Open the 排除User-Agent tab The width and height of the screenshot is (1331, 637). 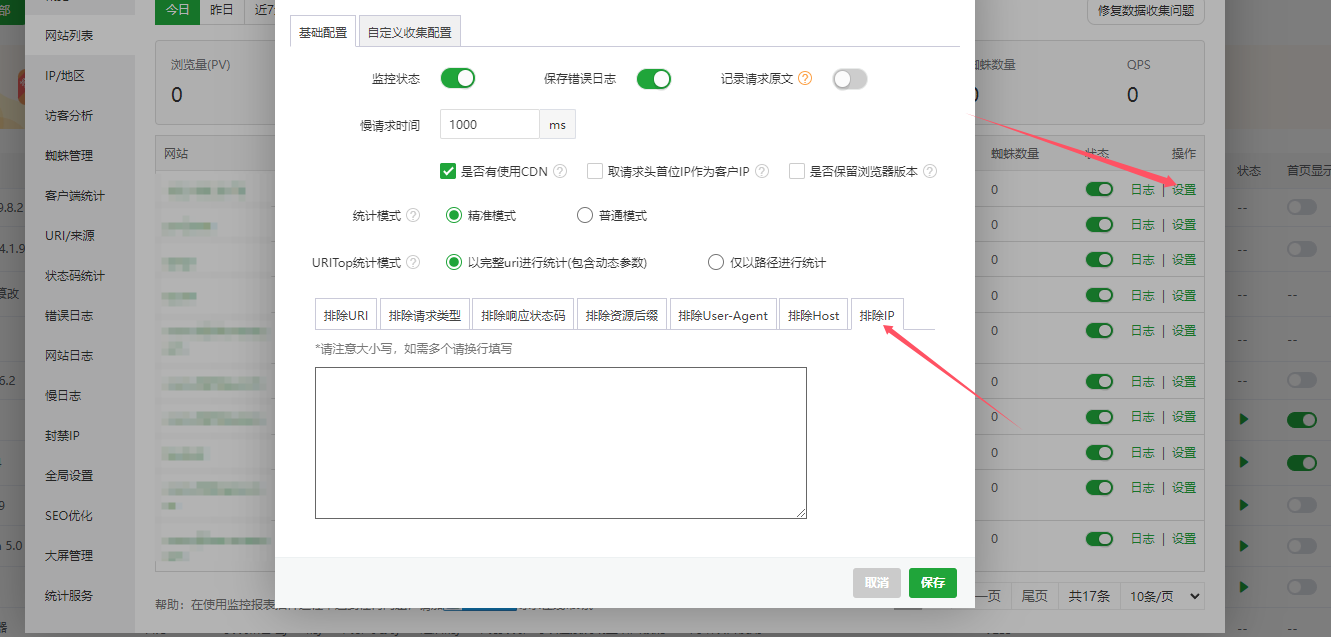[723, 315]
